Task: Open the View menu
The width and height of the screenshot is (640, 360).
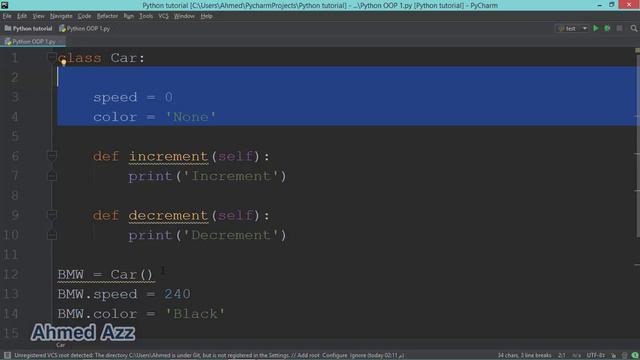Action: [x=38, y=16]
